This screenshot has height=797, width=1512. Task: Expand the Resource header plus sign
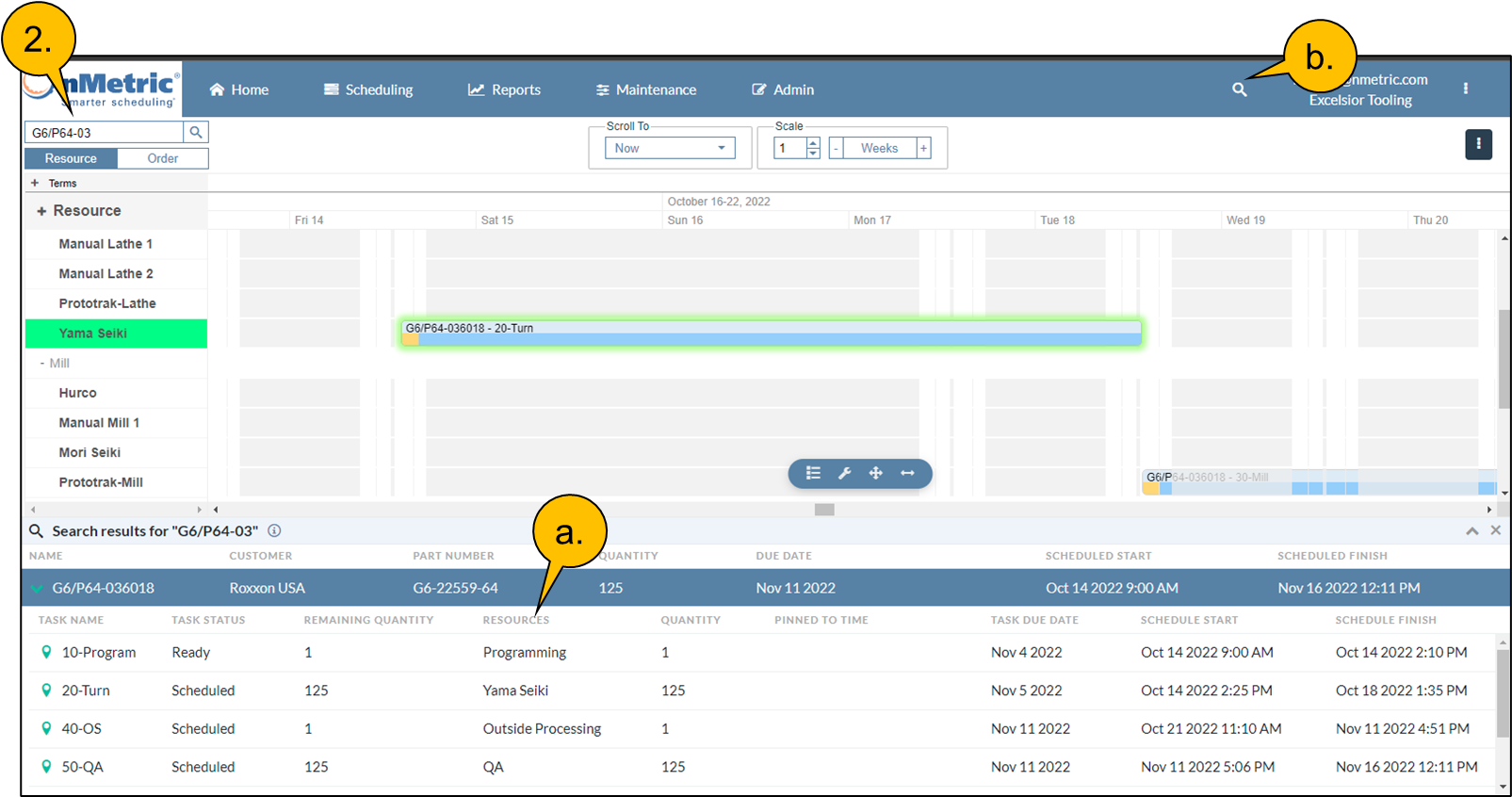pos(41,211)
